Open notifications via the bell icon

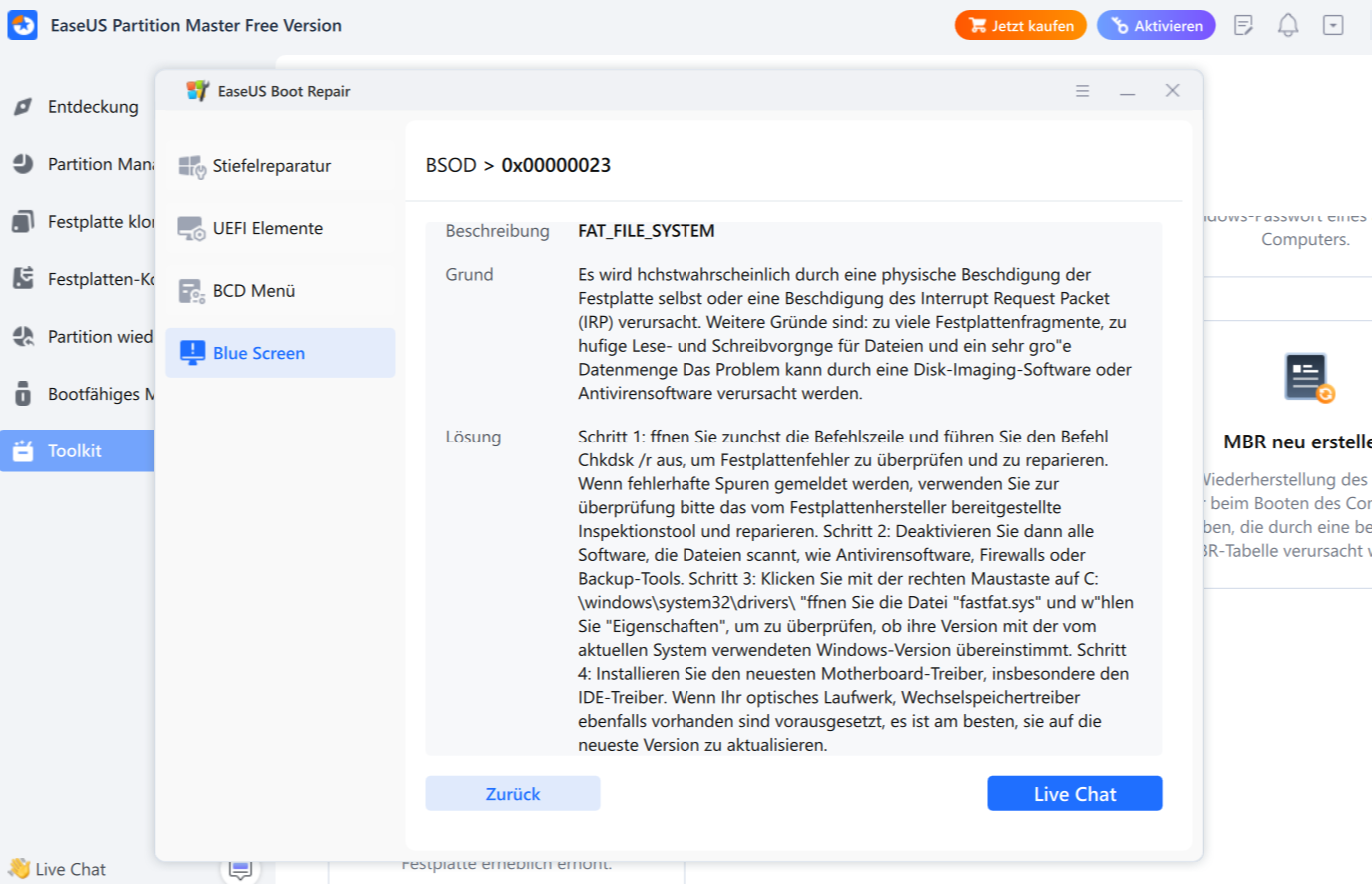point(1288,25)
